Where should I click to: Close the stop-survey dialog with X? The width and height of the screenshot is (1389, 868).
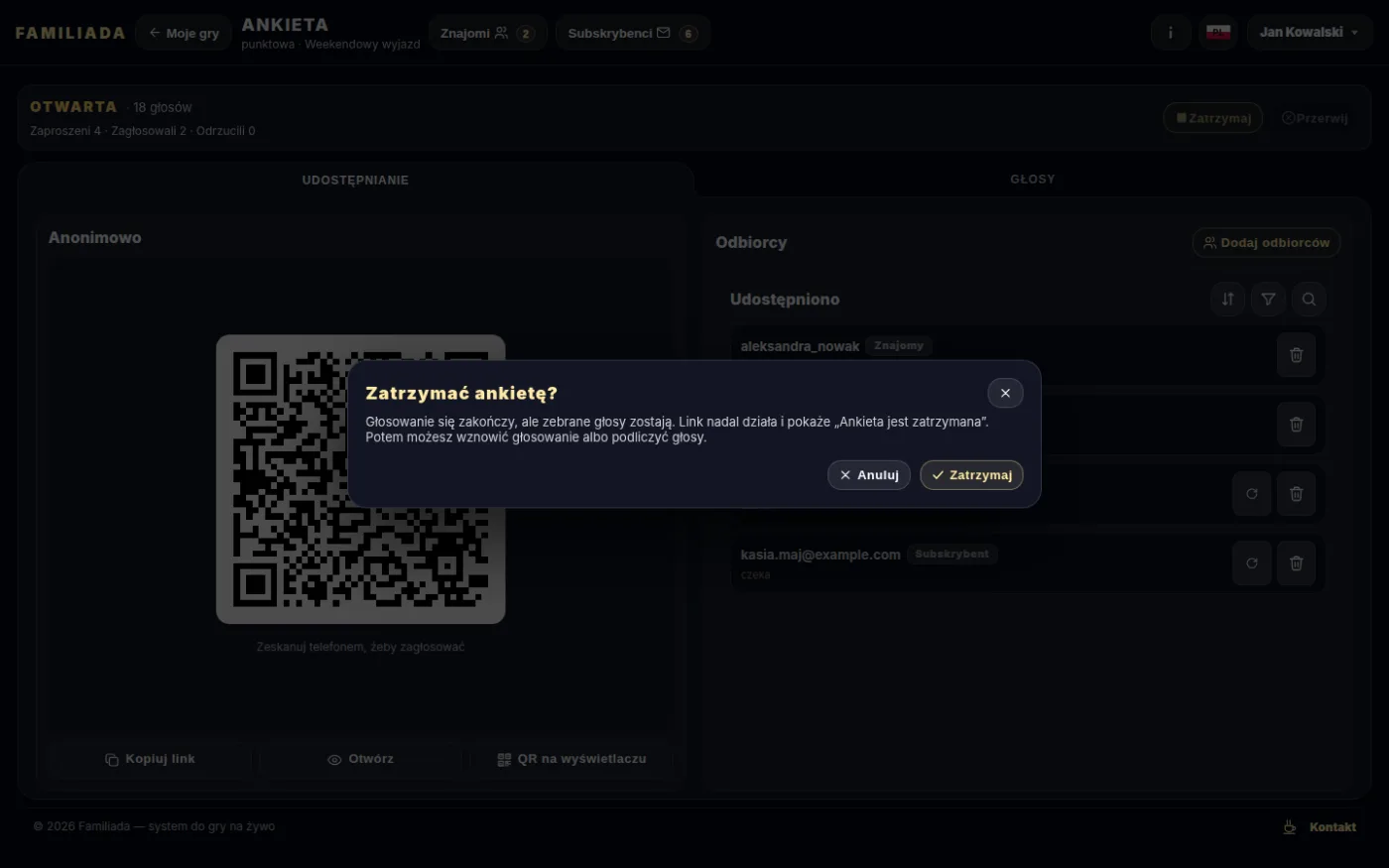(x=1005, y=393)
